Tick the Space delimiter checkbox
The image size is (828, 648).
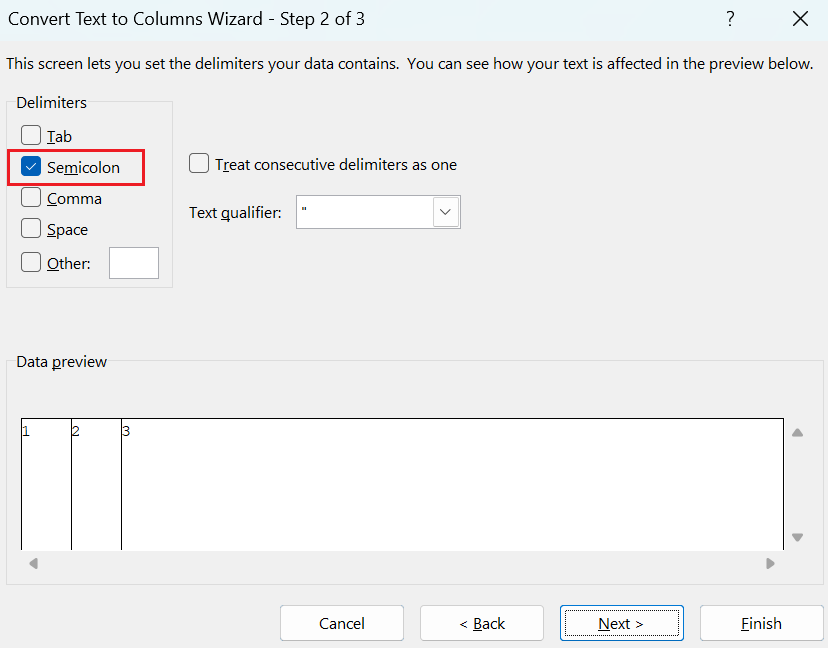(31, 229)
